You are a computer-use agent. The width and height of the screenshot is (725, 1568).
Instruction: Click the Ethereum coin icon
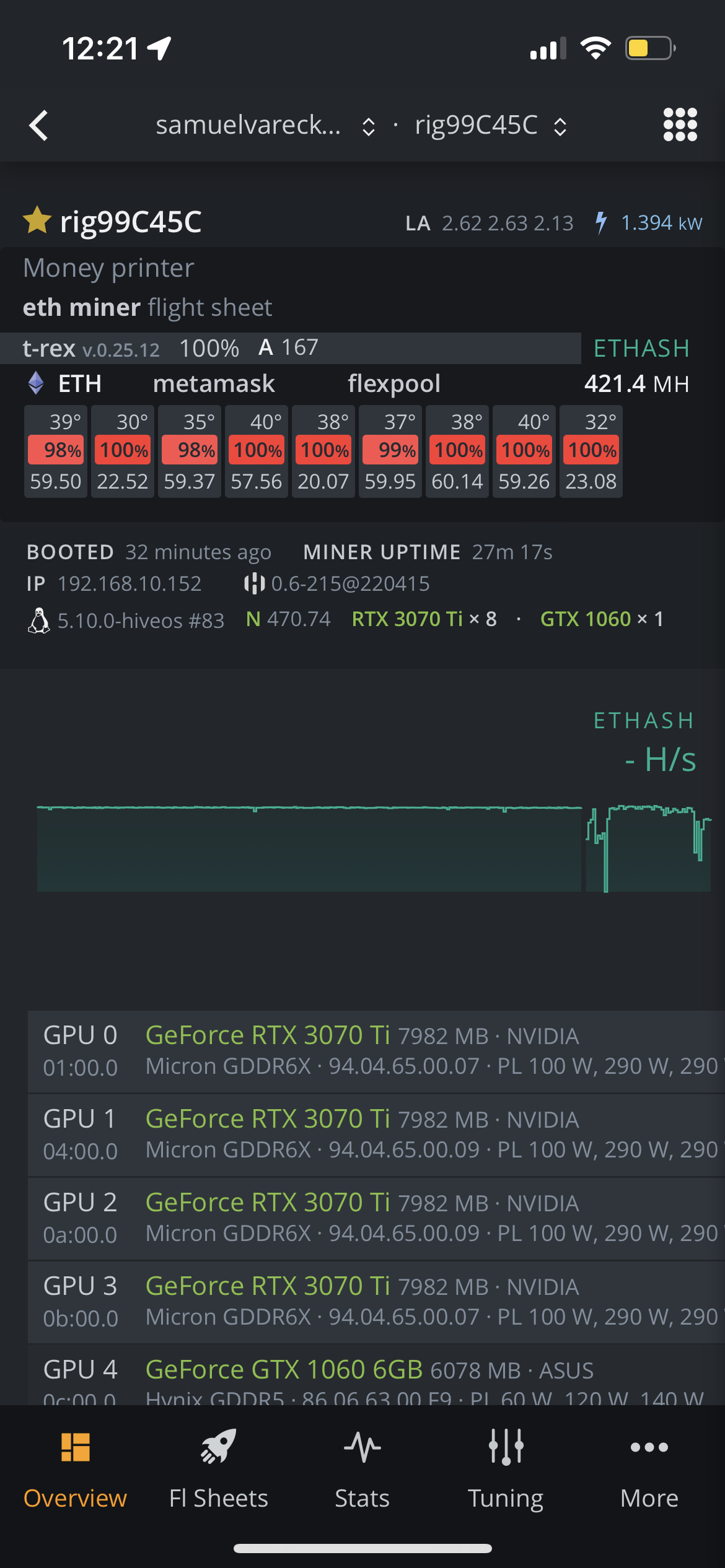tap(35, 384)
